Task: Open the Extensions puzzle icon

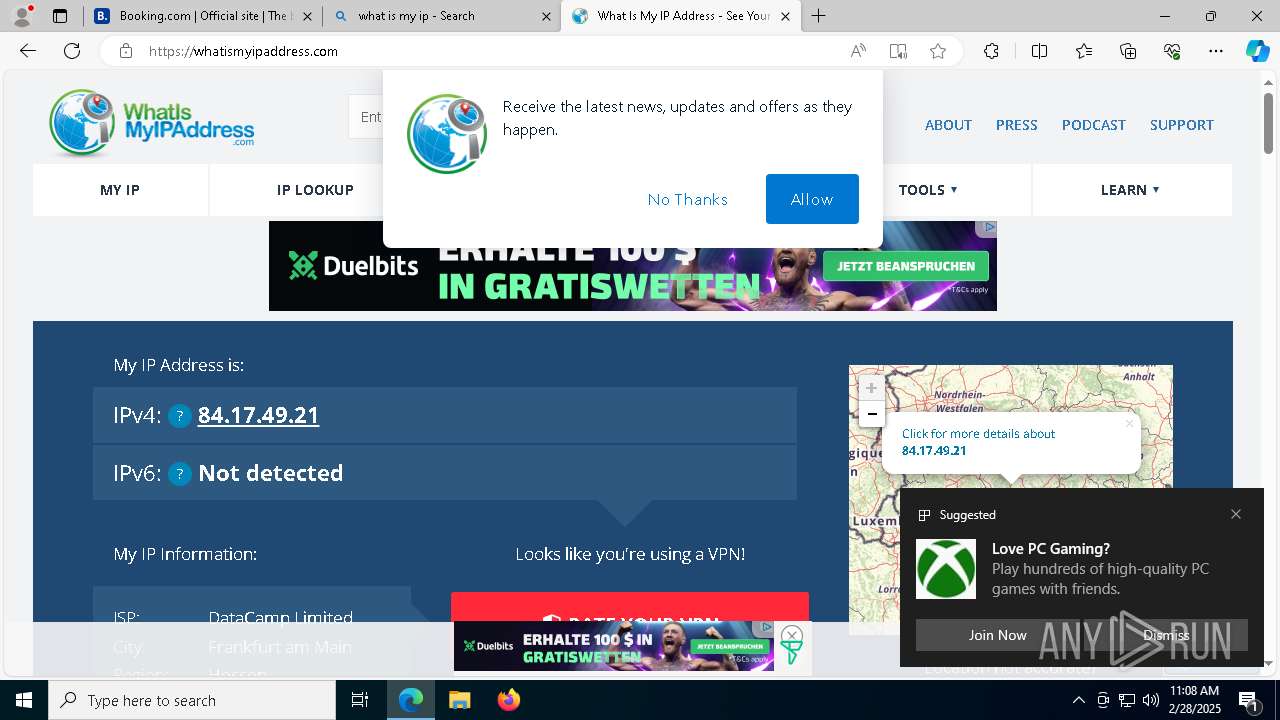Action: [991, 51]
